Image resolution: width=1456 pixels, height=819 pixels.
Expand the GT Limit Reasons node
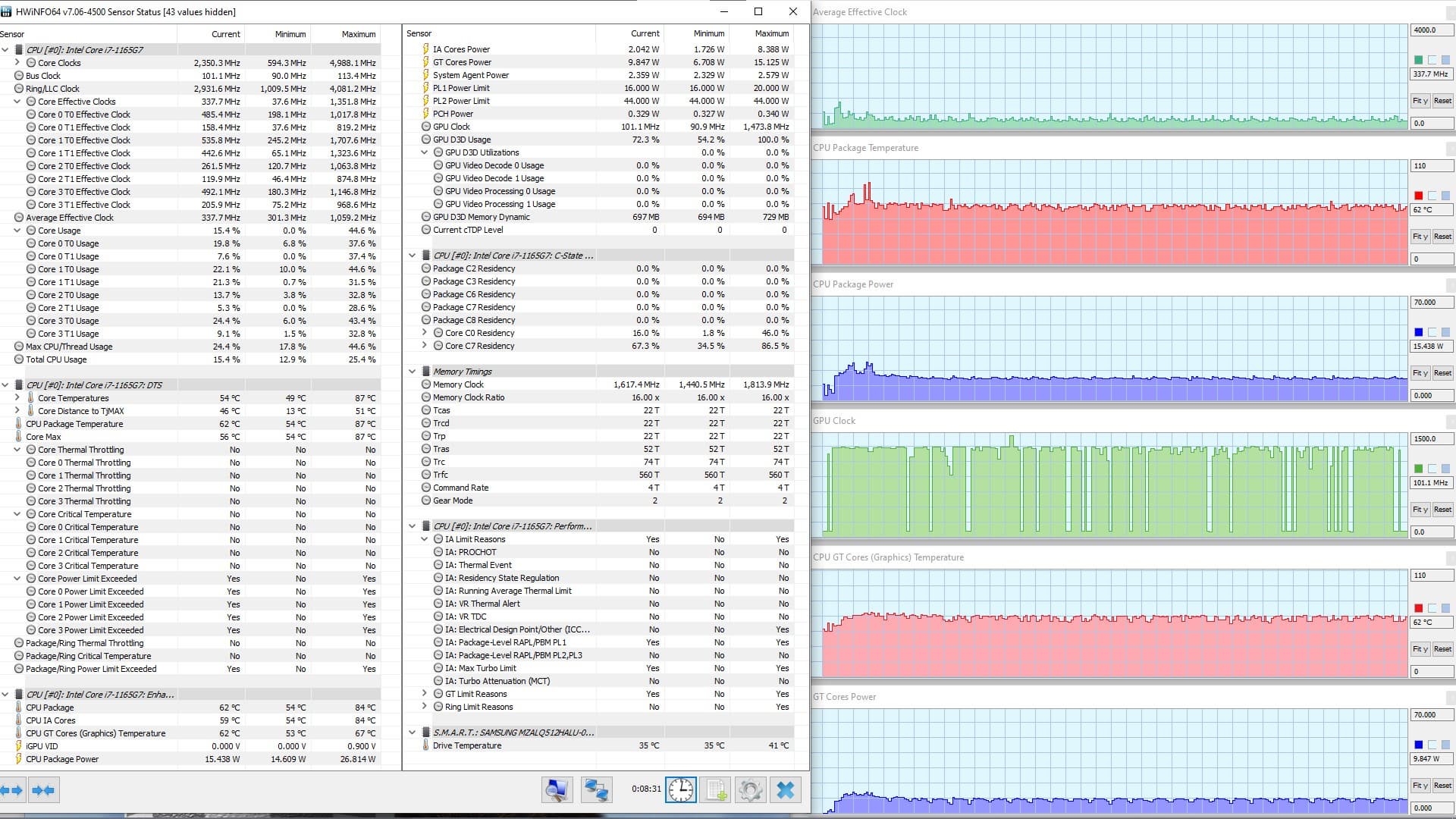[425, 694]
